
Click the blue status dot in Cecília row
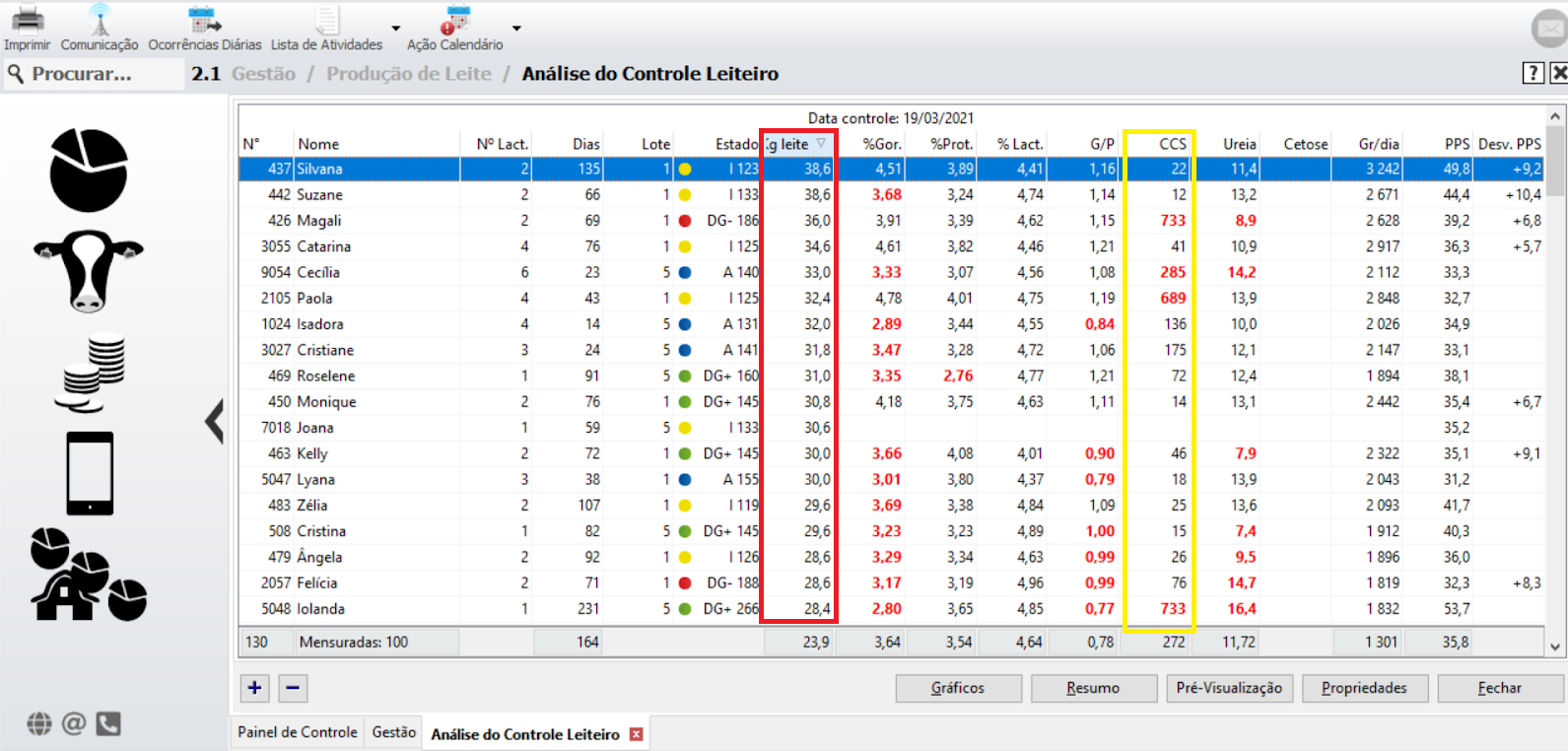click(685, 272)
